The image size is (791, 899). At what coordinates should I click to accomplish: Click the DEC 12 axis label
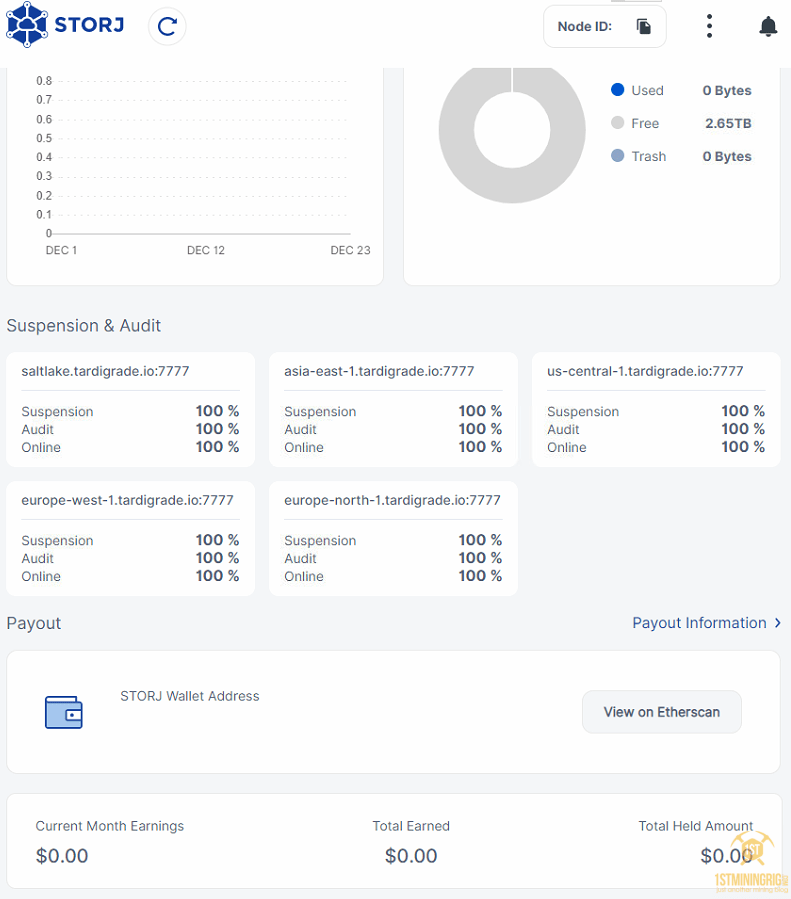[x=206, y=250]
